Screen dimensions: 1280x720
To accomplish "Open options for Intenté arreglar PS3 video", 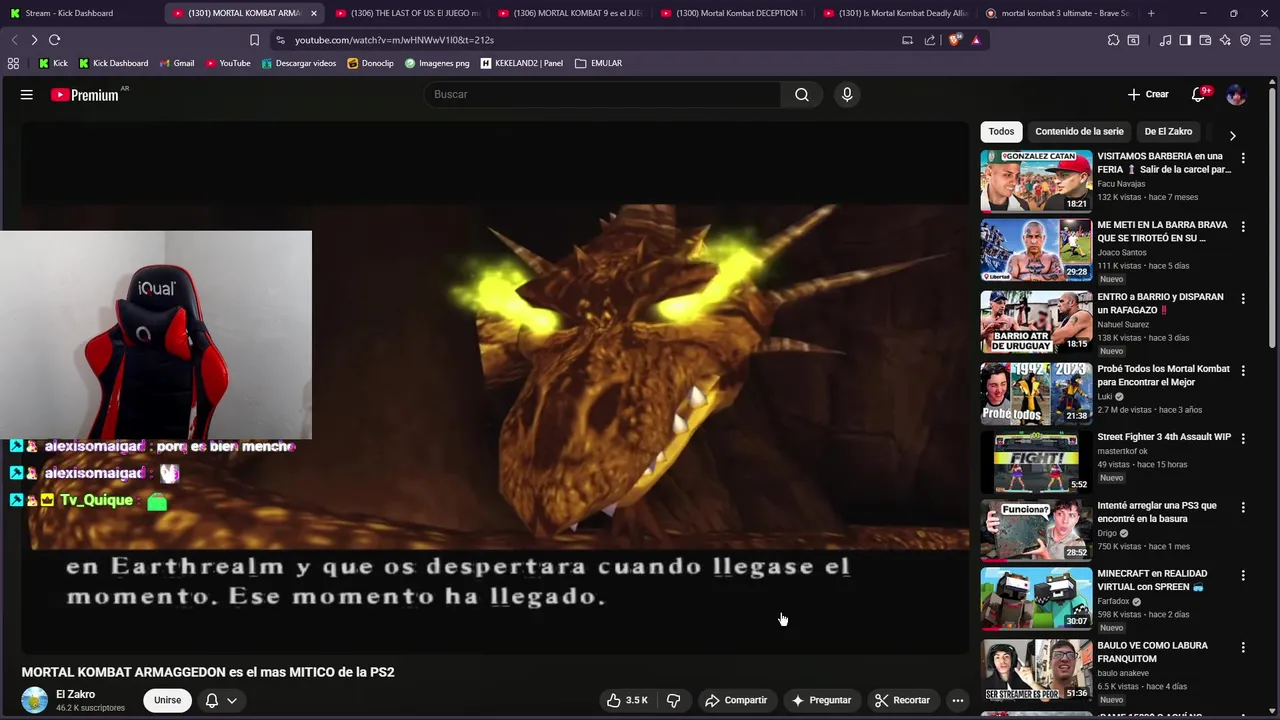I will point(1243,507).
